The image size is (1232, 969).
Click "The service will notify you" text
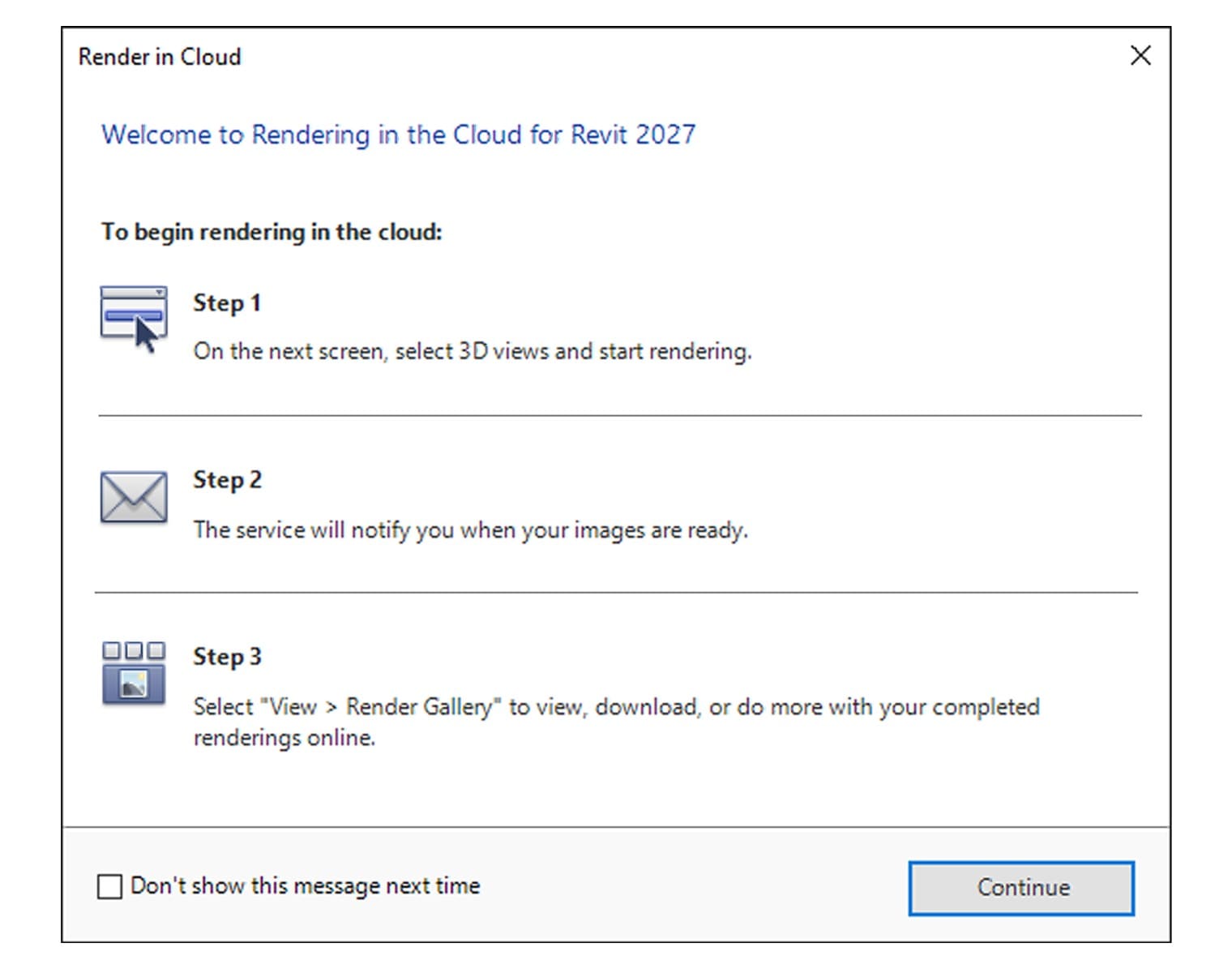click(324, 530)
